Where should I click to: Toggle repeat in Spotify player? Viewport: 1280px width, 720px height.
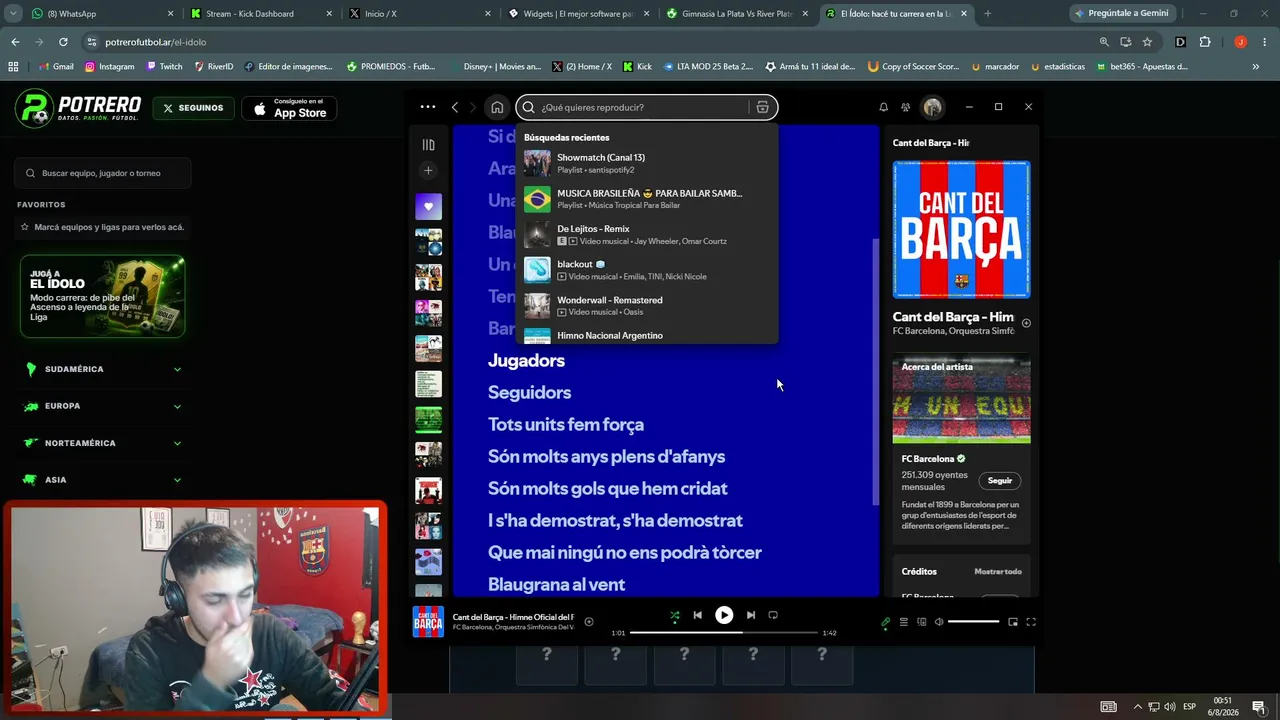click(x=773, y=616)
